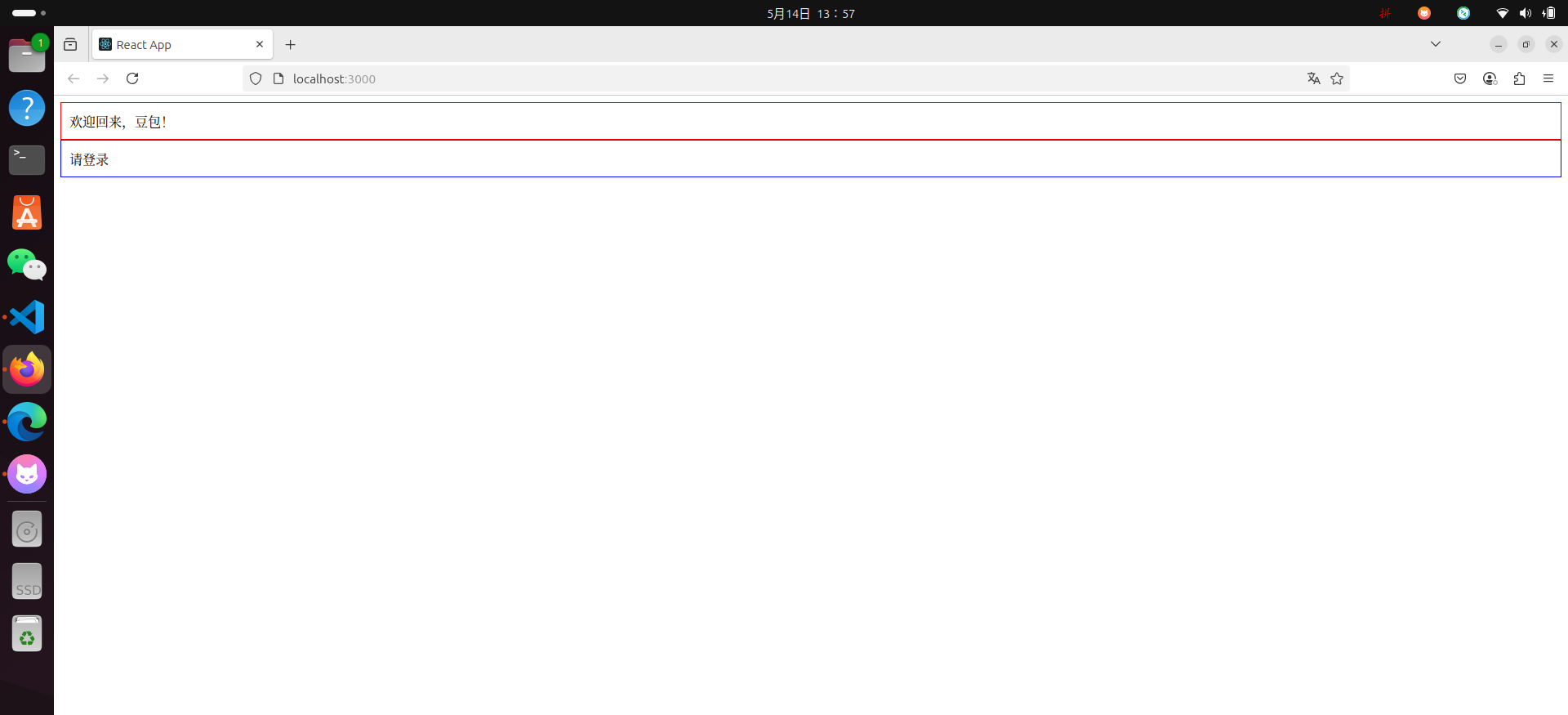Click the Activities workspace indicator
Viewport: 1568px width, 715px height.
coord(29,13)
